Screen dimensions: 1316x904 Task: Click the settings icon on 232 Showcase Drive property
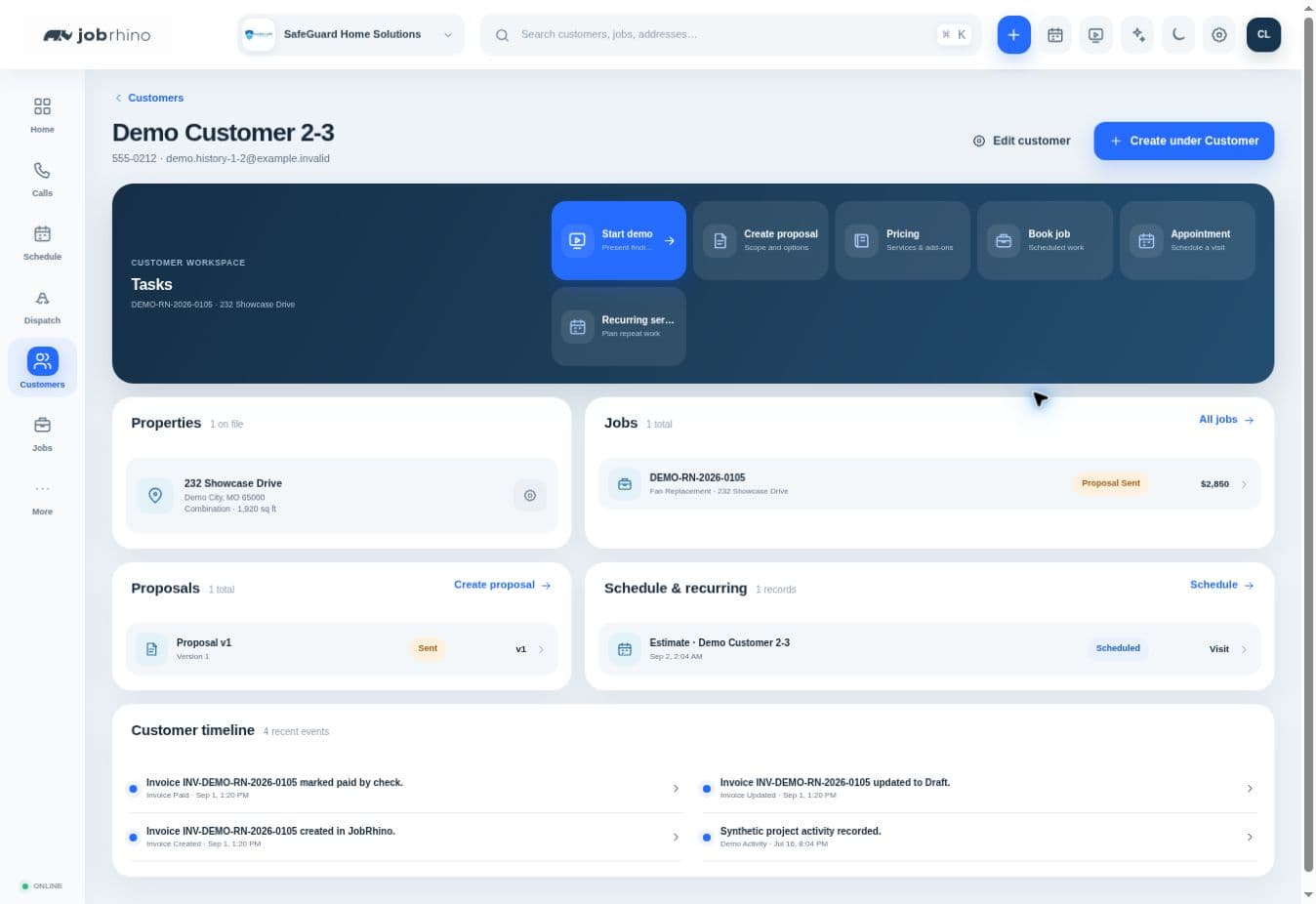click(530, 496)
